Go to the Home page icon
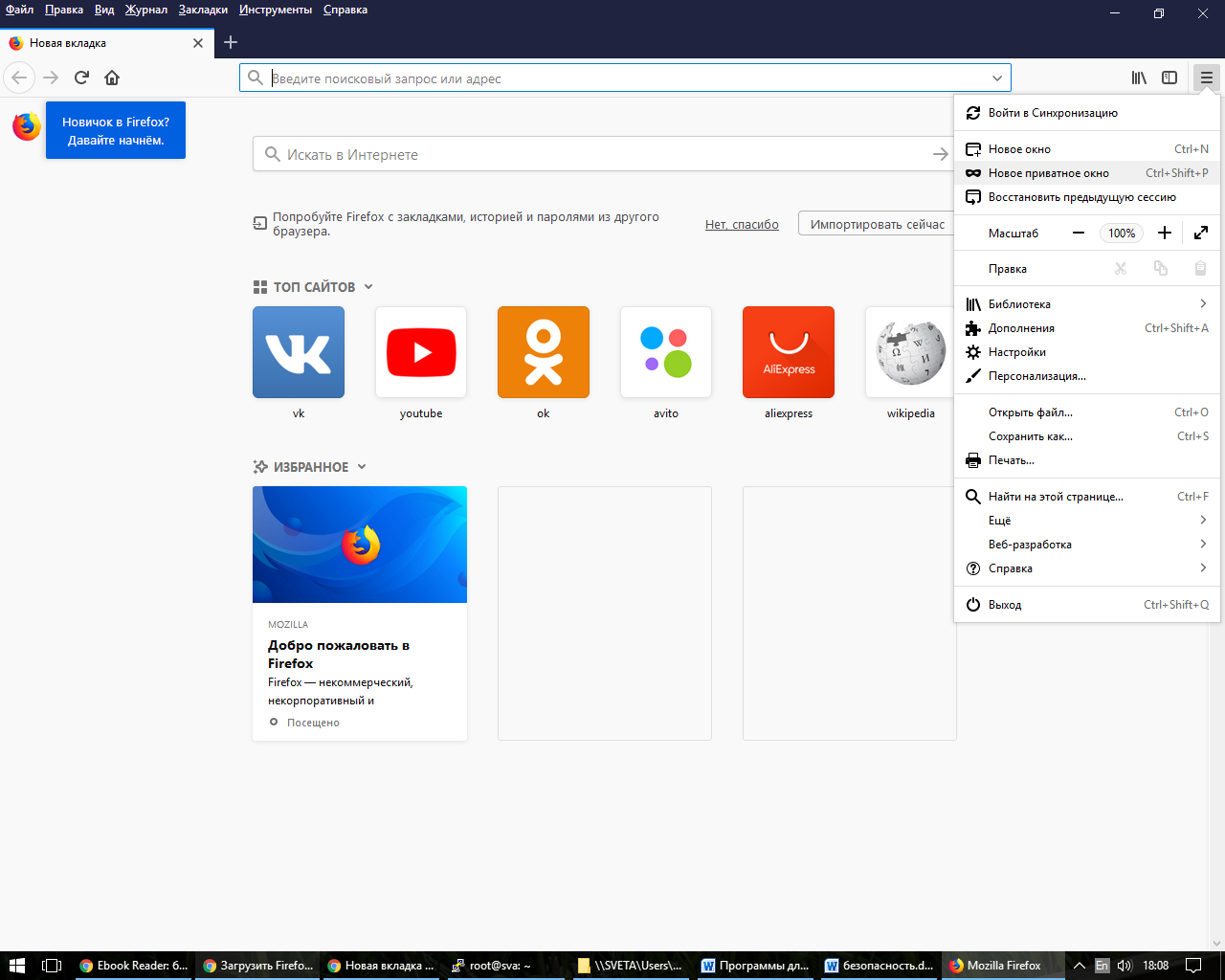 tap(112, 78)
